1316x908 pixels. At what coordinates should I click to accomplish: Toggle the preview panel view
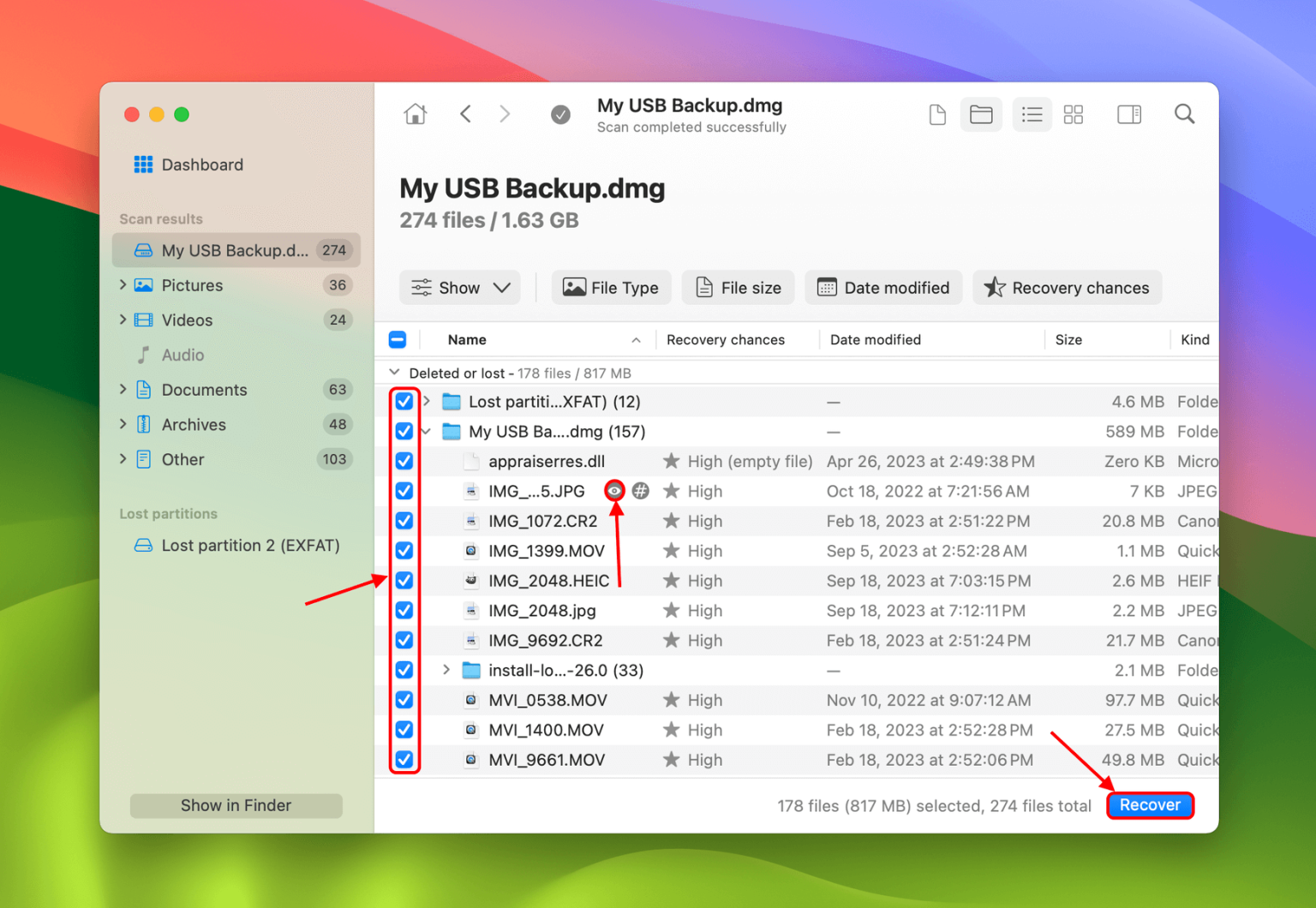[x=1128, y=114]
